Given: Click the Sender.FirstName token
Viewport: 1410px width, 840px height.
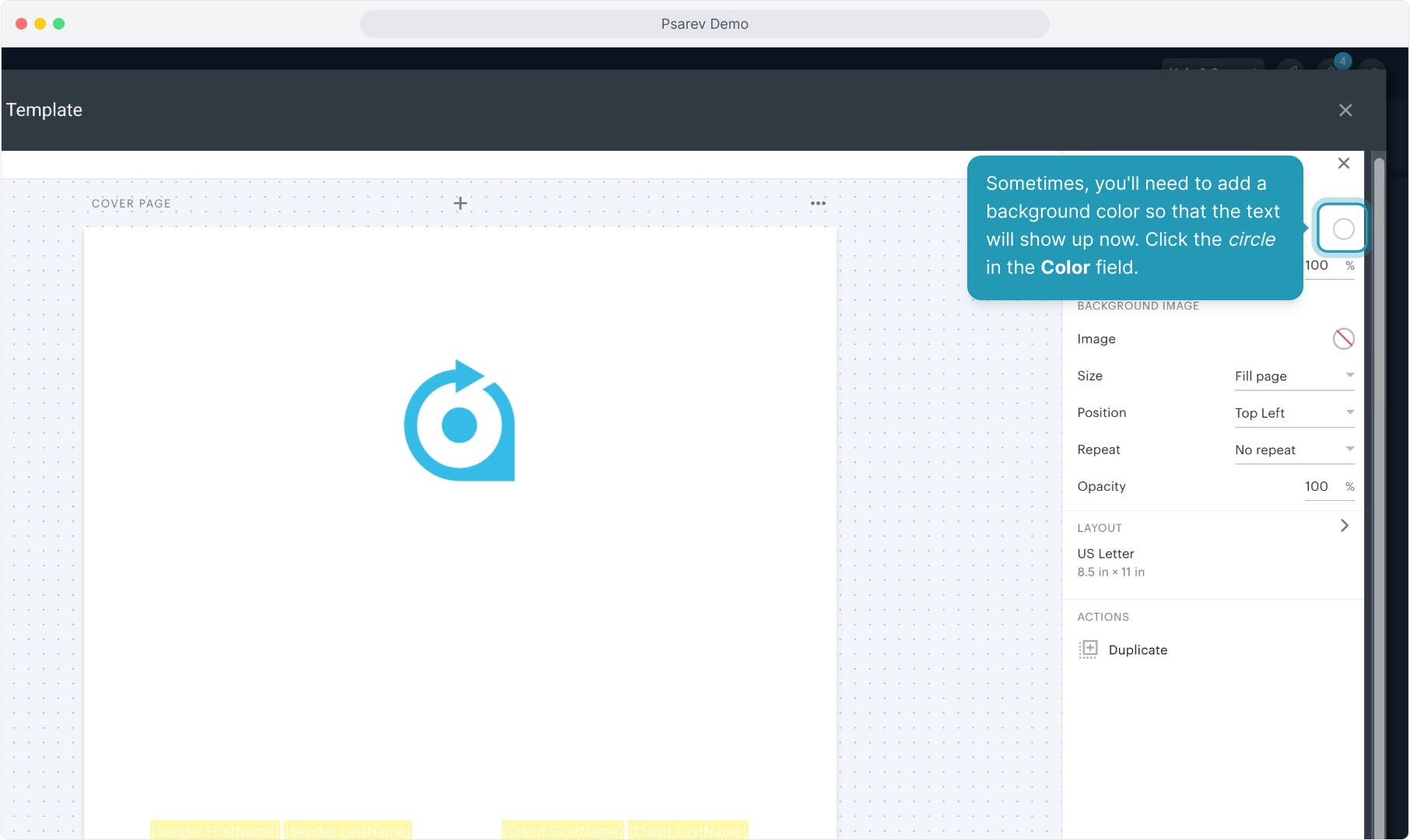Looking at the screenshot, I should coord(215,831).
